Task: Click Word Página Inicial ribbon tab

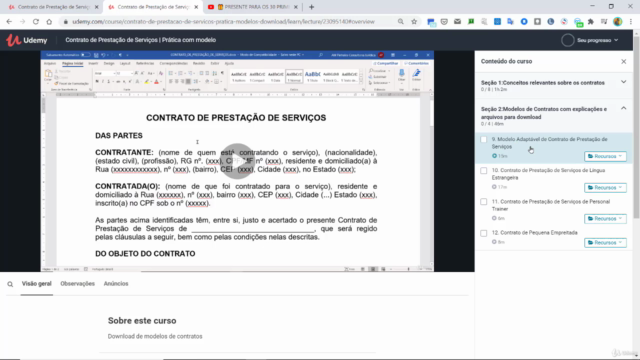Action: tap(73, 64)
